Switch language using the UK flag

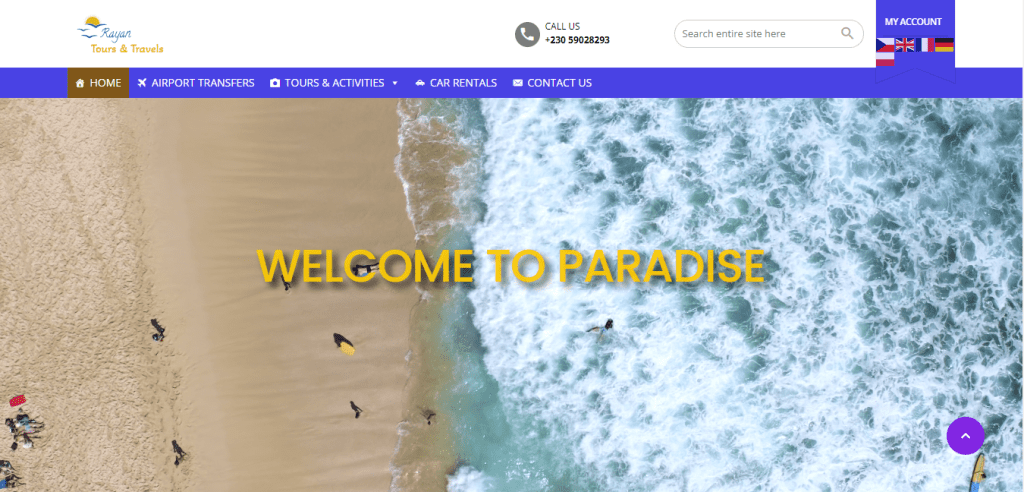point(904,44)
